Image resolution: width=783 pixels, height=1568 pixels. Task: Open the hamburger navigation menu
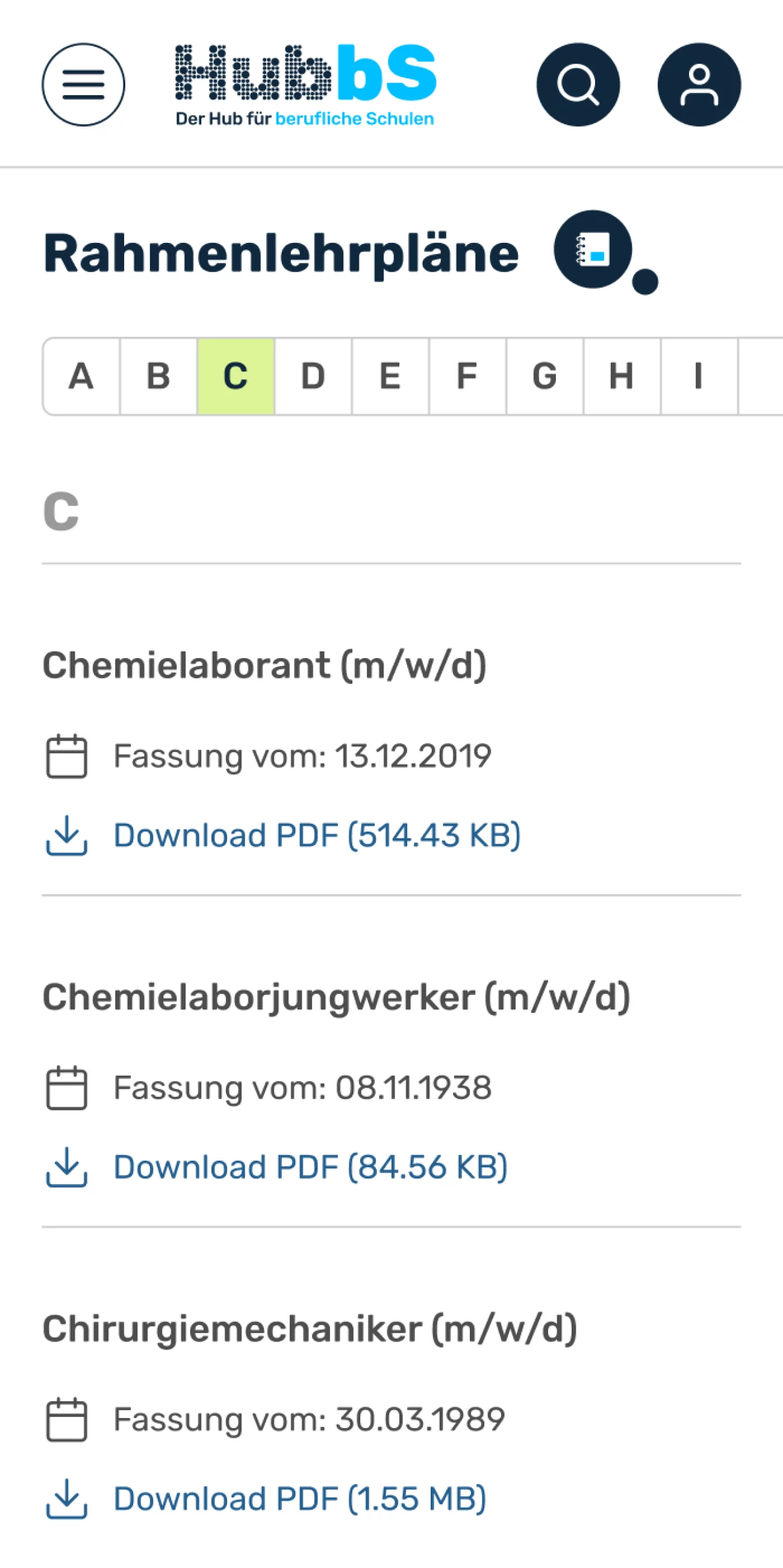click(x=83, y=84)
